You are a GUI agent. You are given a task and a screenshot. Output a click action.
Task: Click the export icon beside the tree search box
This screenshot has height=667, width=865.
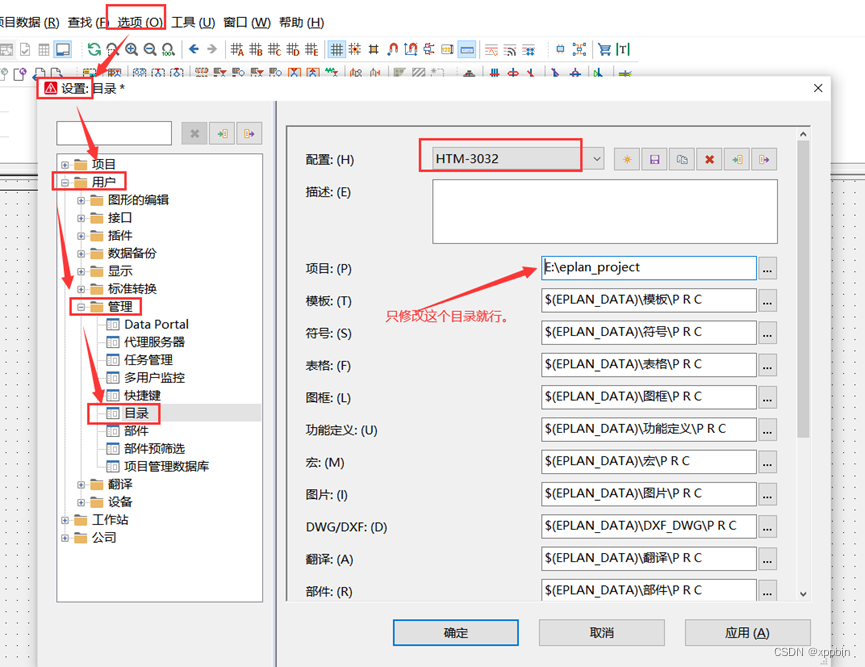pyautogui.click(x=248, y=134)
